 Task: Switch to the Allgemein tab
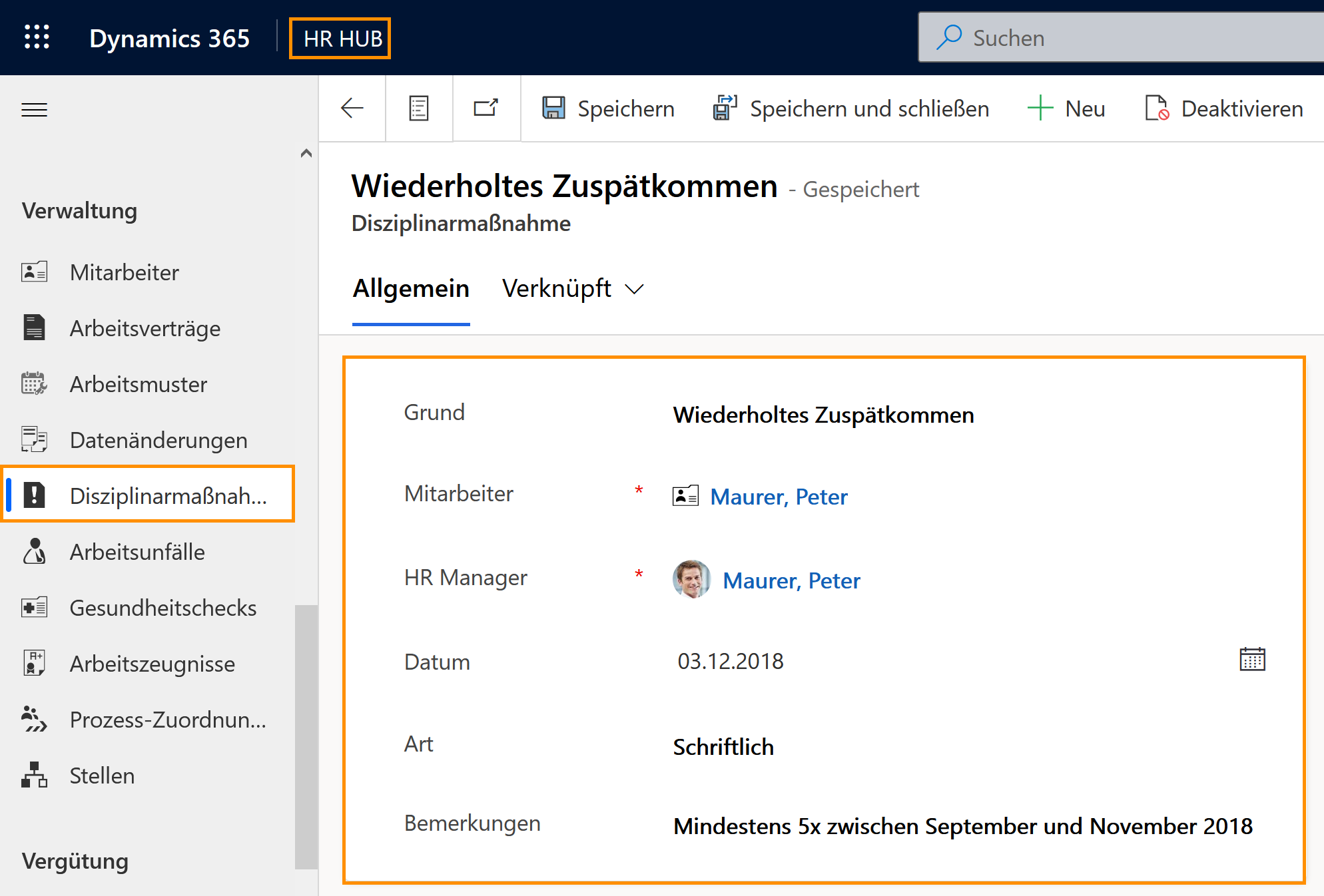(411, 288)
